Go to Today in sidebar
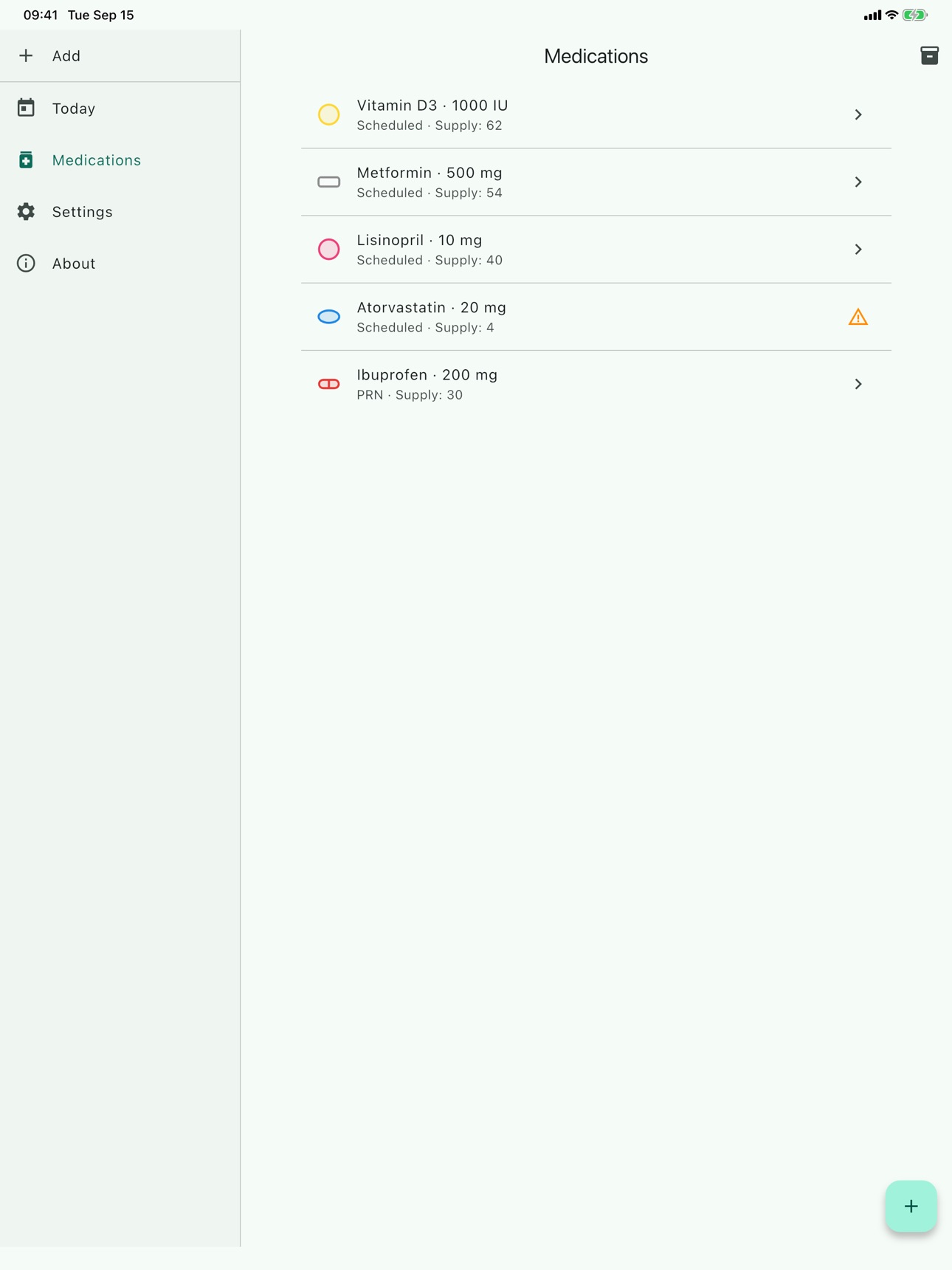 tap(74, 109)
